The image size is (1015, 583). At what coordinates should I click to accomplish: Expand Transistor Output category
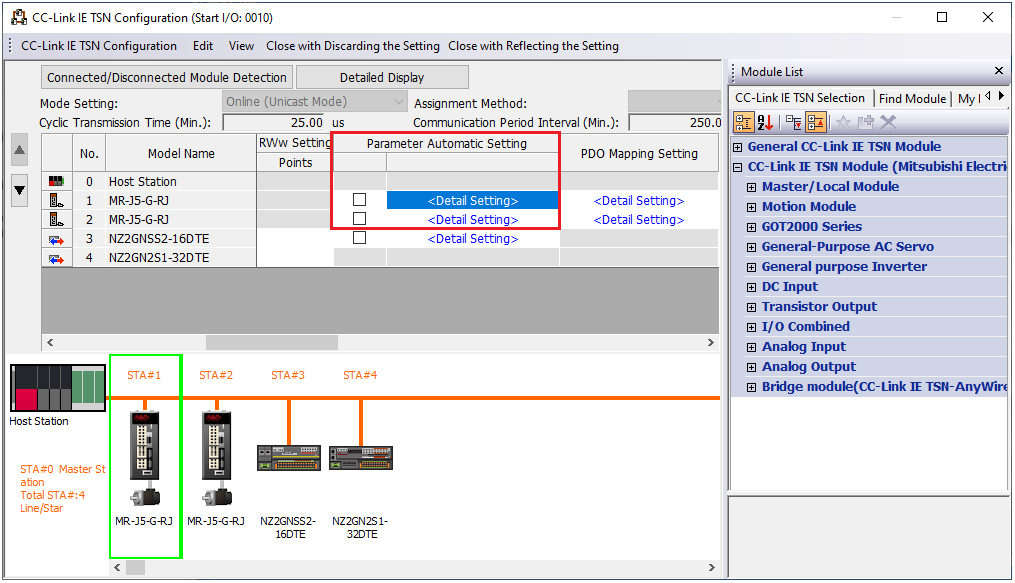(x=752, y=307)
